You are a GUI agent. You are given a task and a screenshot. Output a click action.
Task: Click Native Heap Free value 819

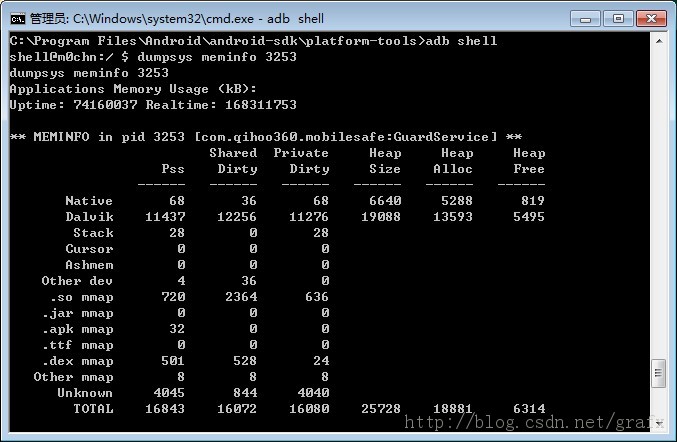533,201
